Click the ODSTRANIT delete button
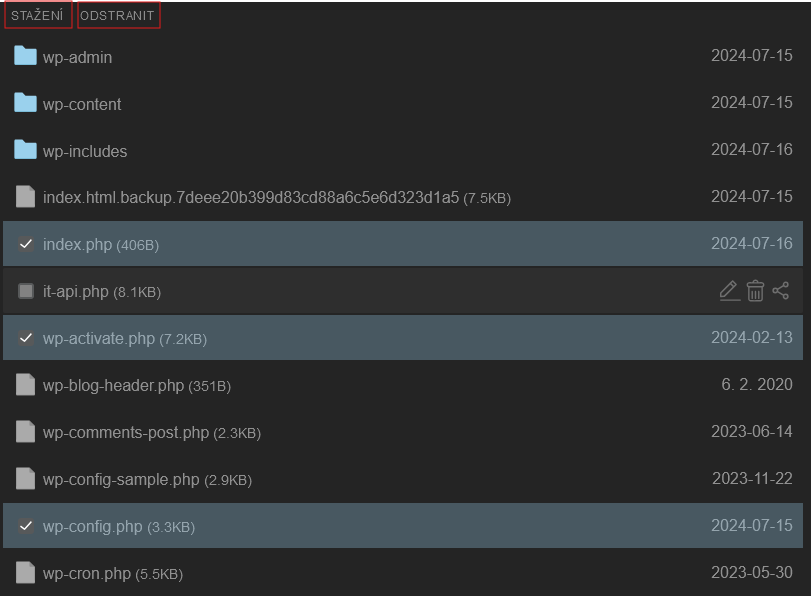The width and height of the screenshot is (811, 596). click(118, 16)
